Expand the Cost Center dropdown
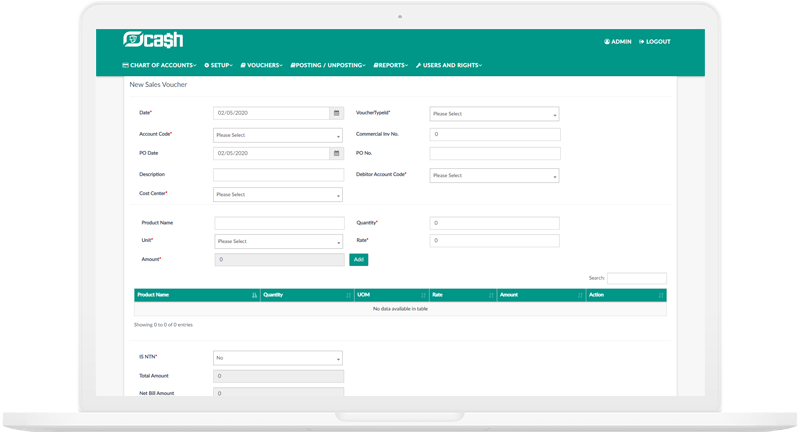The height and width of the screenshot is (432, 800). pyautogui.click(x=278, y=194)
